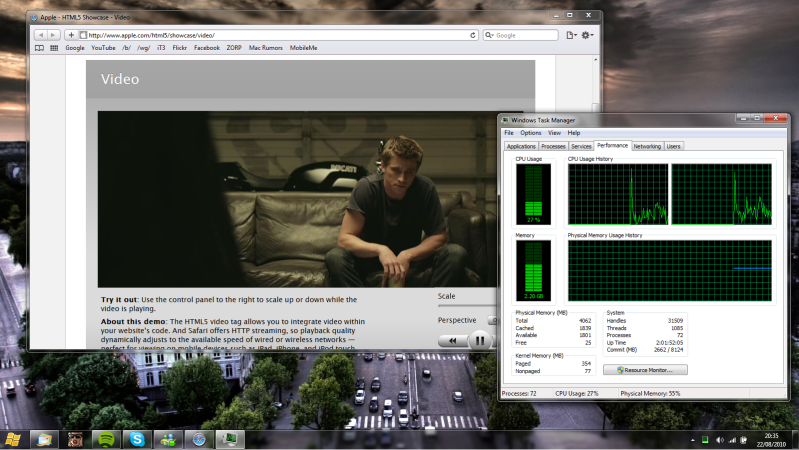Switch to the Processes tab
The image size is (799, 450).
coord(553,146)
